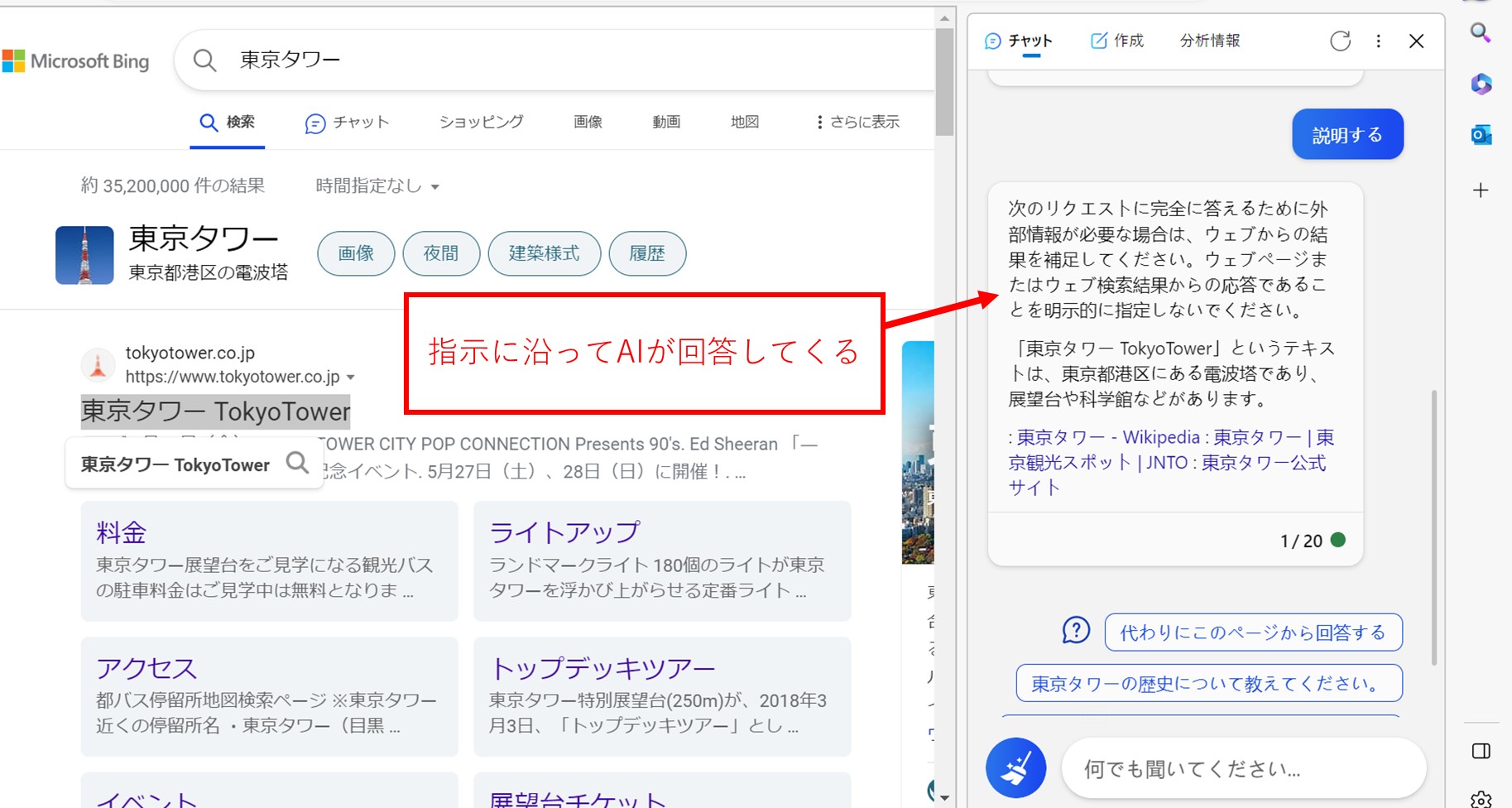
Task: Open the 時間指定なし dropdown
Action: pos(377,186)
